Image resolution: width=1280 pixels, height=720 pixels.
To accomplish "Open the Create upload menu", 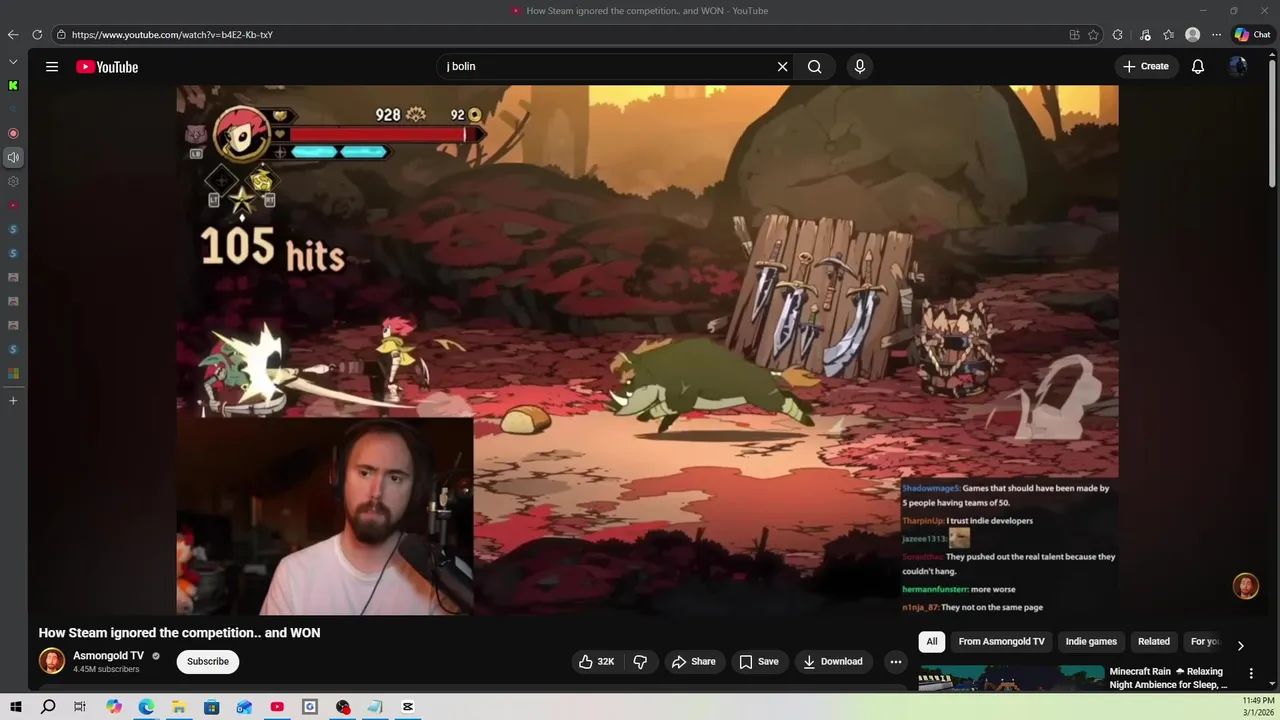I will 1146,67.
